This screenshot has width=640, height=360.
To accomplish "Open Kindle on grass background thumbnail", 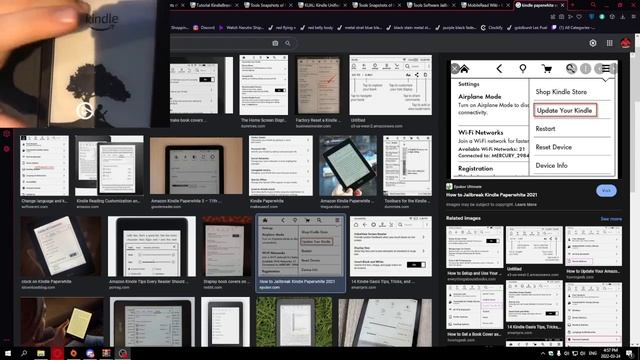I will (294, 322).
